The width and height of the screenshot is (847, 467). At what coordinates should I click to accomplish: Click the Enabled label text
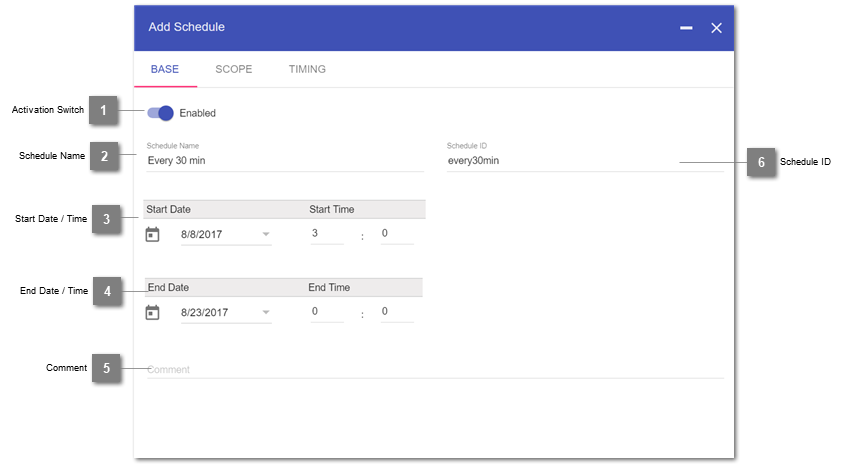[x=198, y=113]
